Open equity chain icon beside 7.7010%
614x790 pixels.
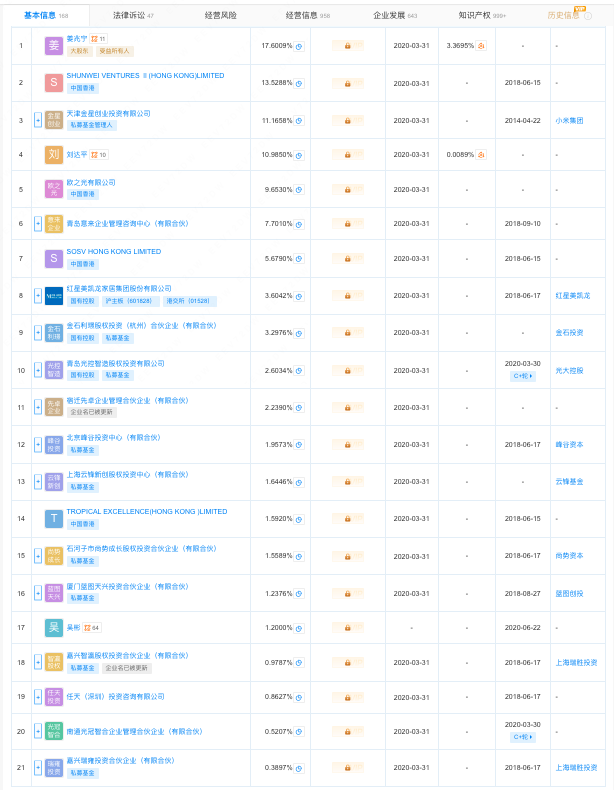(x=299, y=224)
